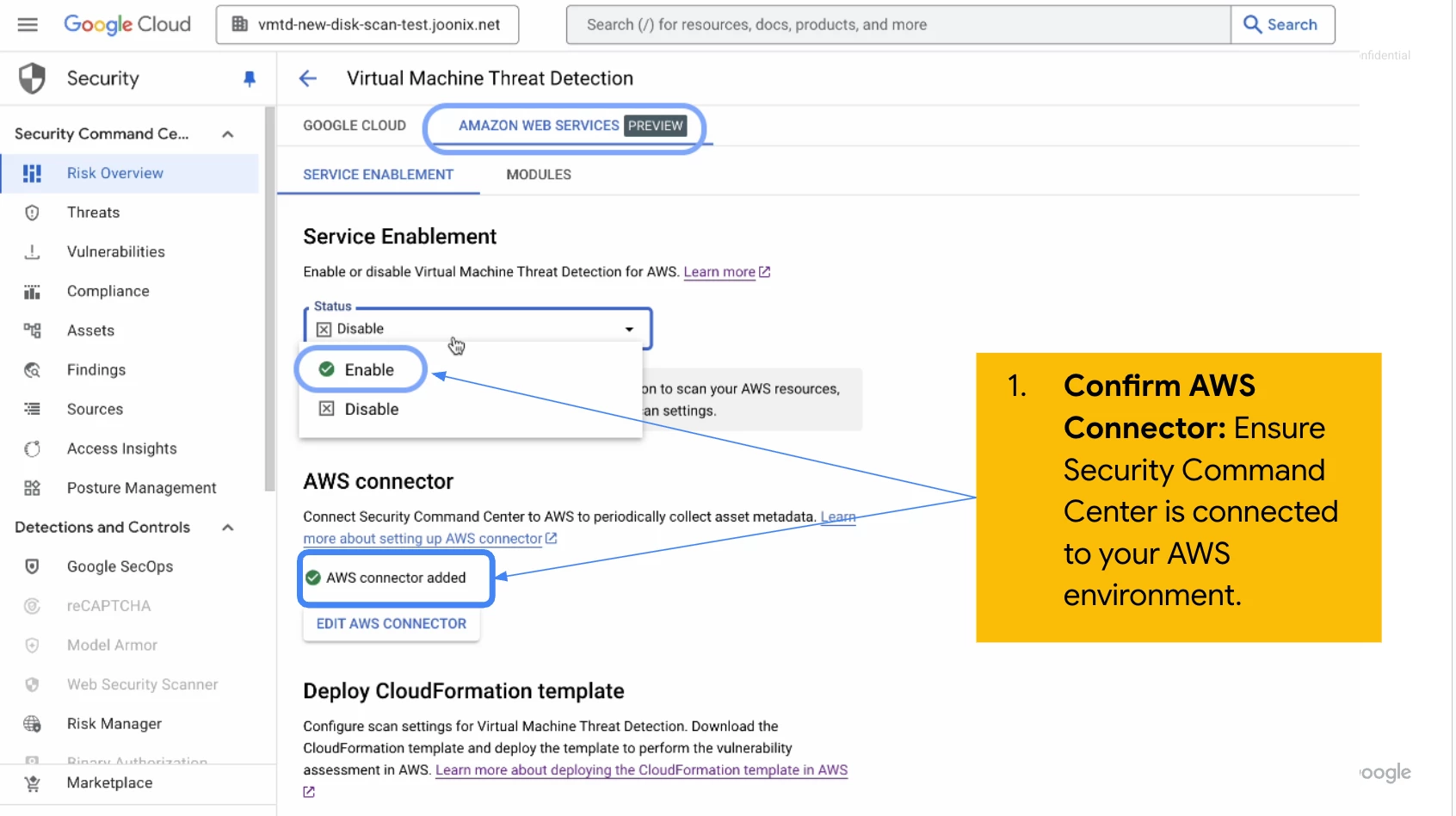Click the Security shield icon
The width and height of the screenshot is (1456, 816).
(32, 78)
